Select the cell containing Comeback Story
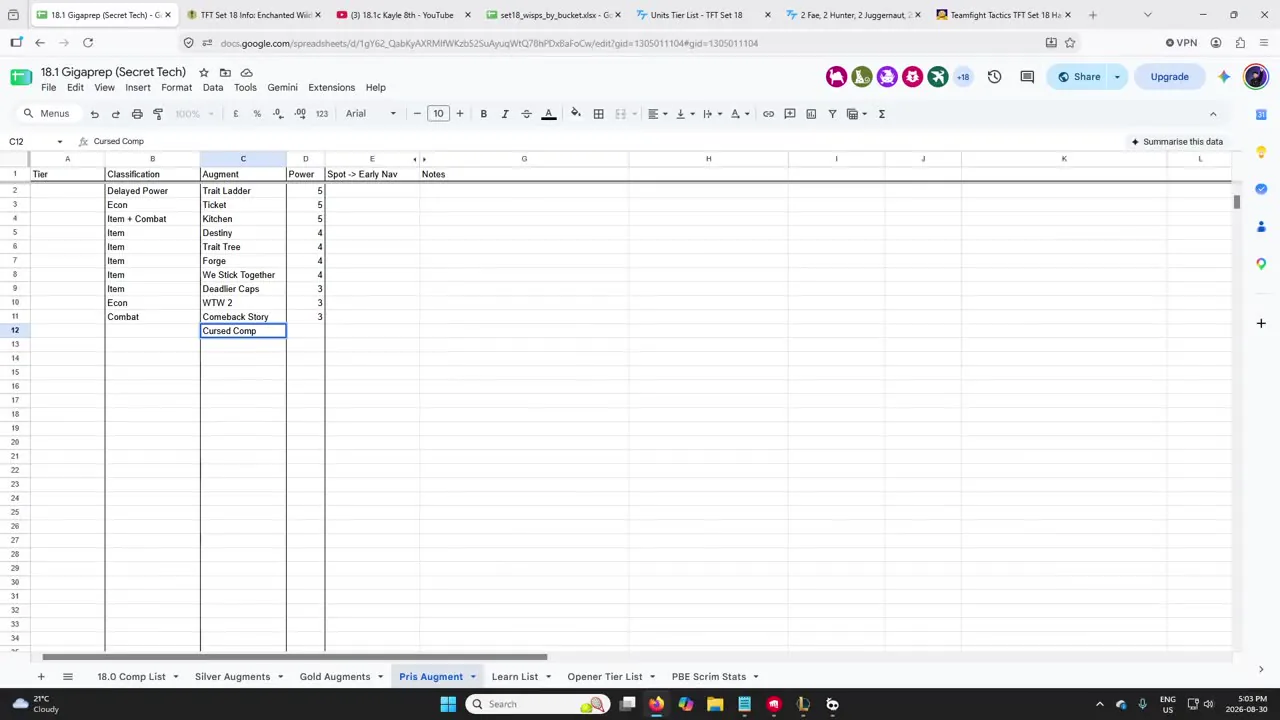This screenshot has width=1280, height=720. point(243,317)
